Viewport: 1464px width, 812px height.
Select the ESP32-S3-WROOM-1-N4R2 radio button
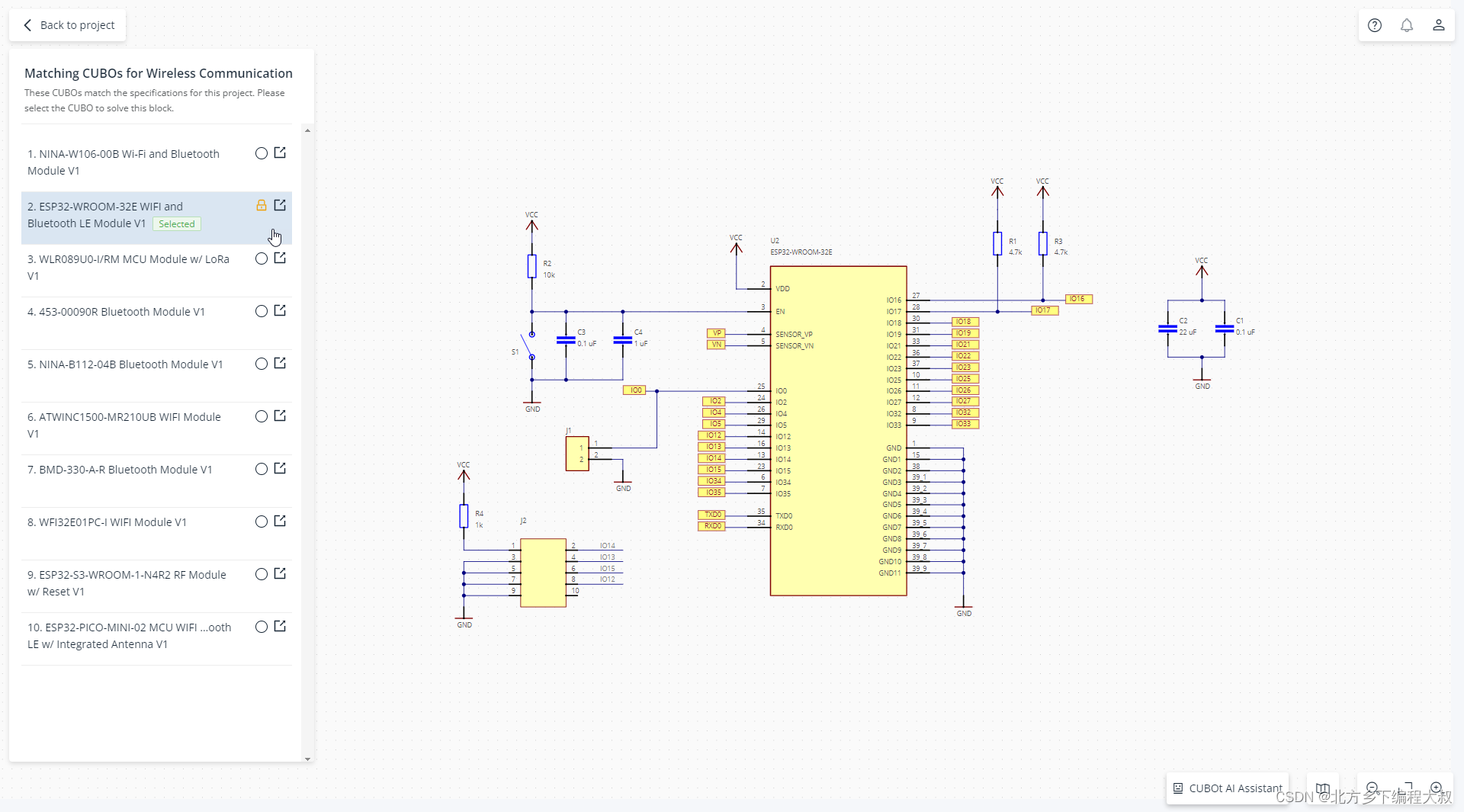(x=262, y=574)
